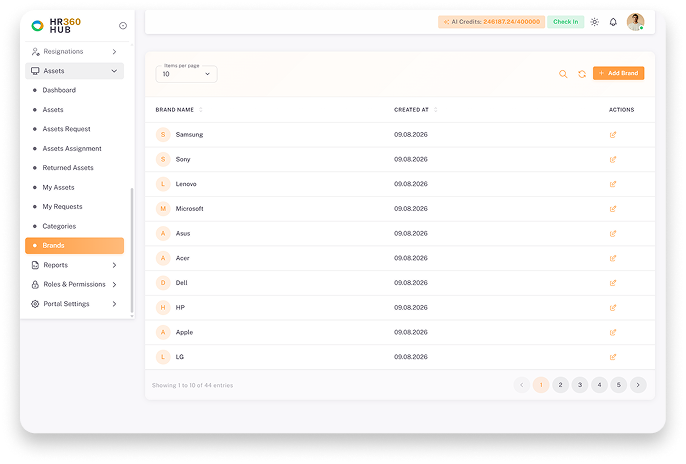This screenshot has height=464, width=686.
Task: Click the Check In button
Action: [565, 21]
